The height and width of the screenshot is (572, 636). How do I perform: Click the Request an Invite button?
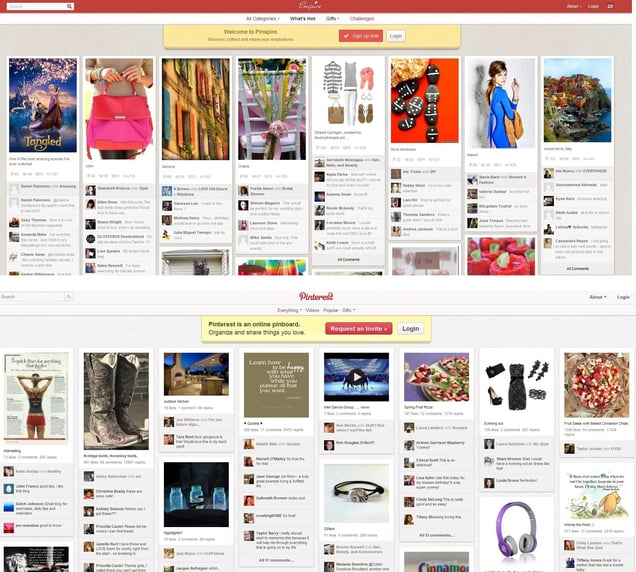coord(359,329)
